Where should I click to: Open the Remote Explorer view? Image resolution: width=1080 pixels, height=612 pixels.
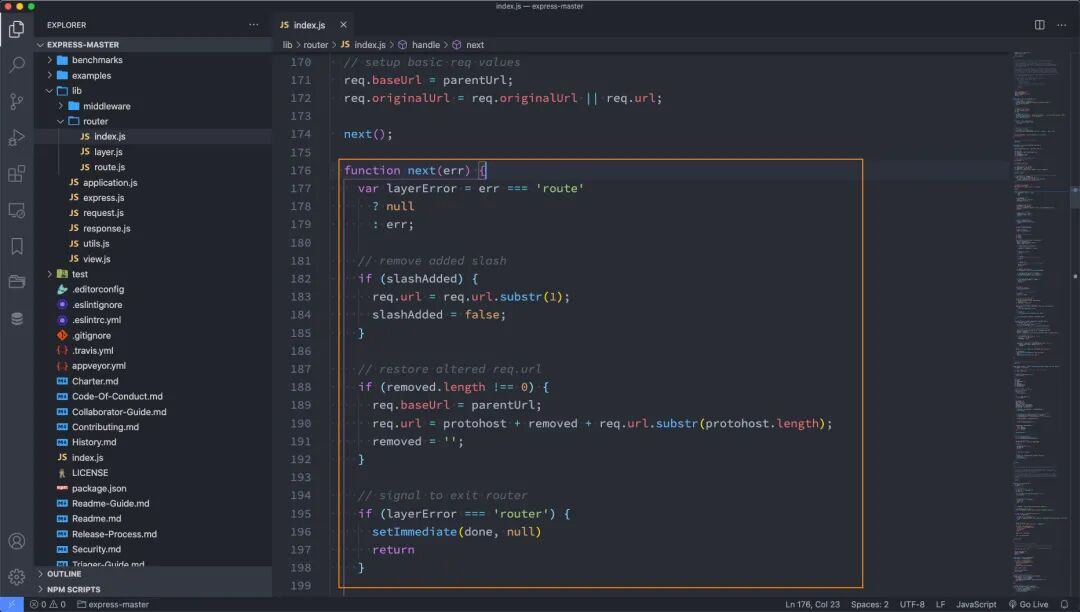pos(17,210)
